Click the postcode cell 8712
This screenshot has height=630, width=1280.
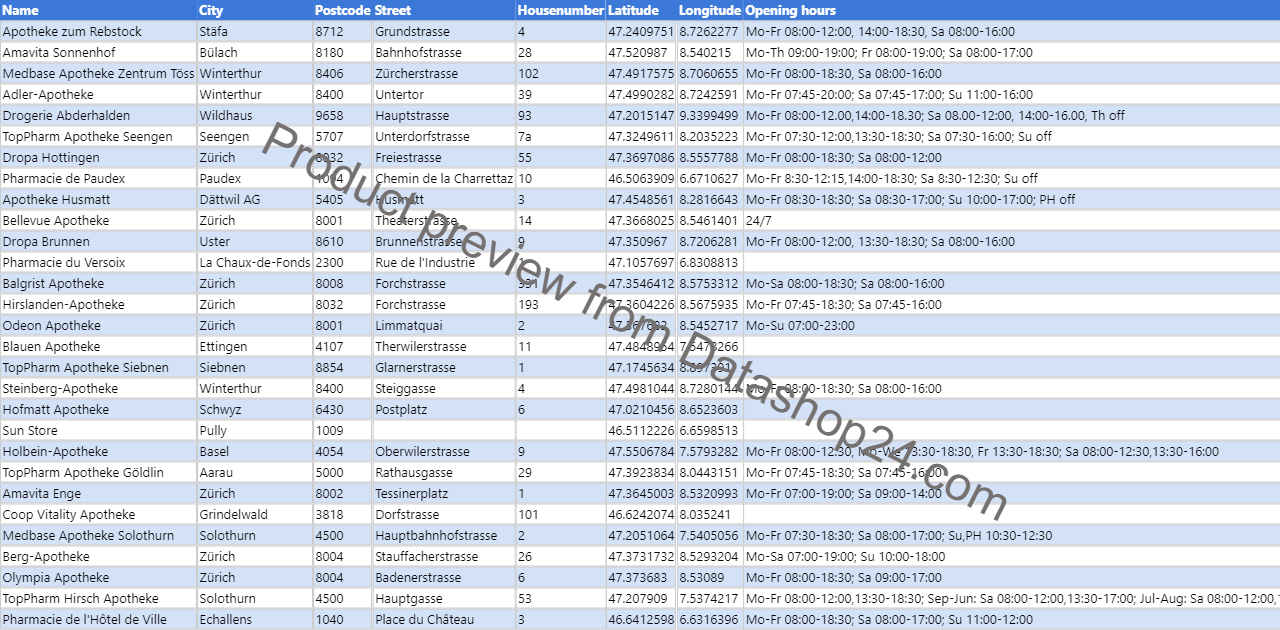coord(342,32)
